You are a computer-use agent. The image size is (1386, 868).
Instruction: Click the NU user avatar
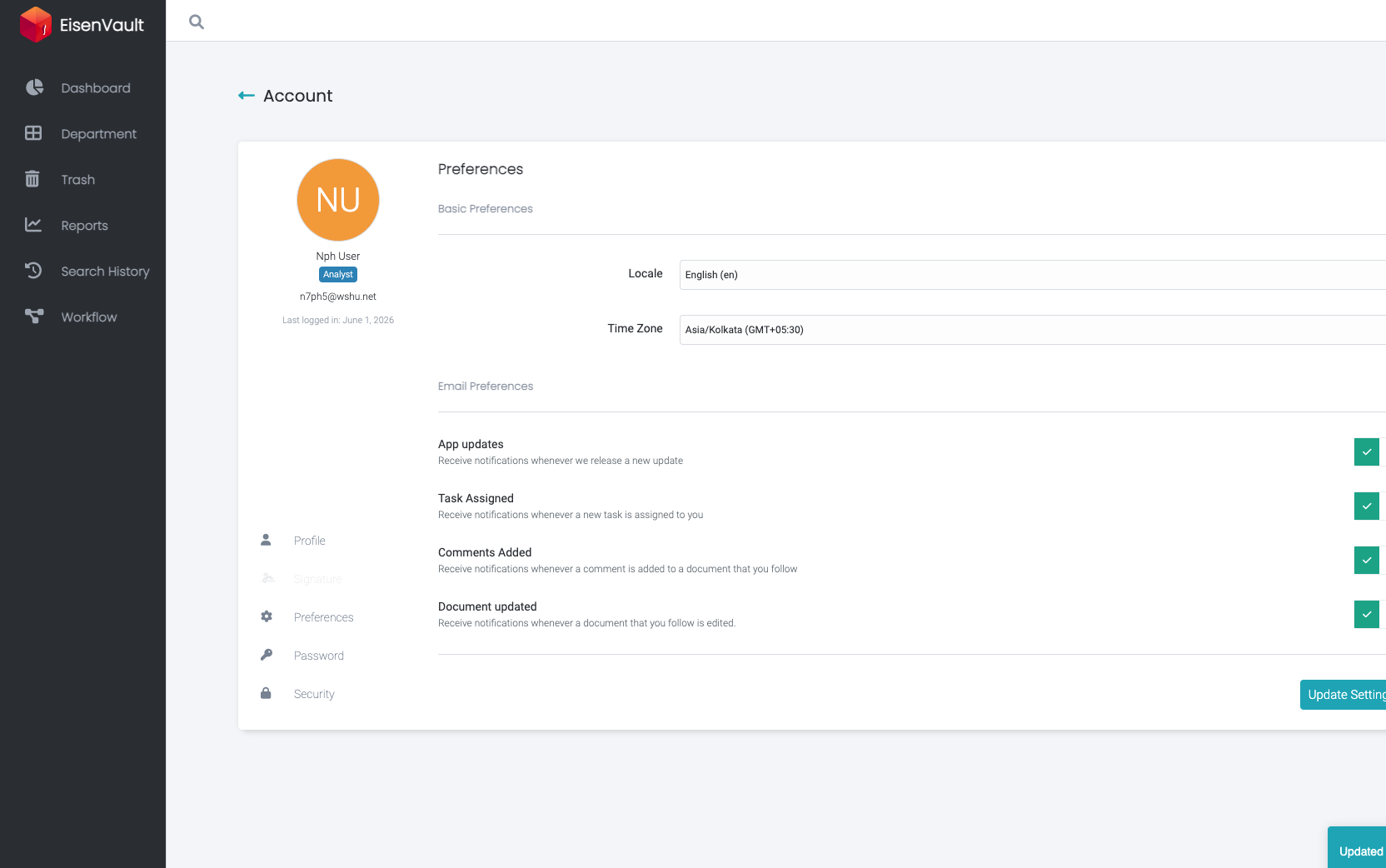[338, 200]
